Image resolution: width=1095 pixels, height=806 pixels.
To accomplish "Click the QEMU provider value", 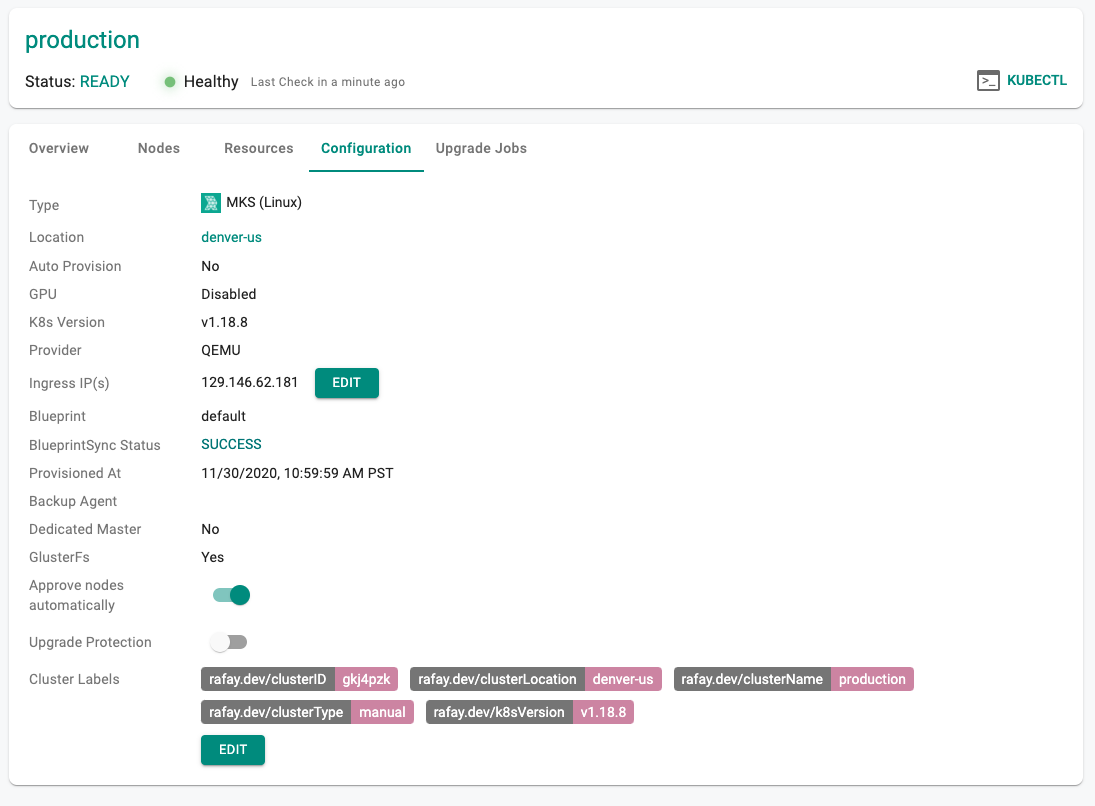I will [x=221, y=350].
